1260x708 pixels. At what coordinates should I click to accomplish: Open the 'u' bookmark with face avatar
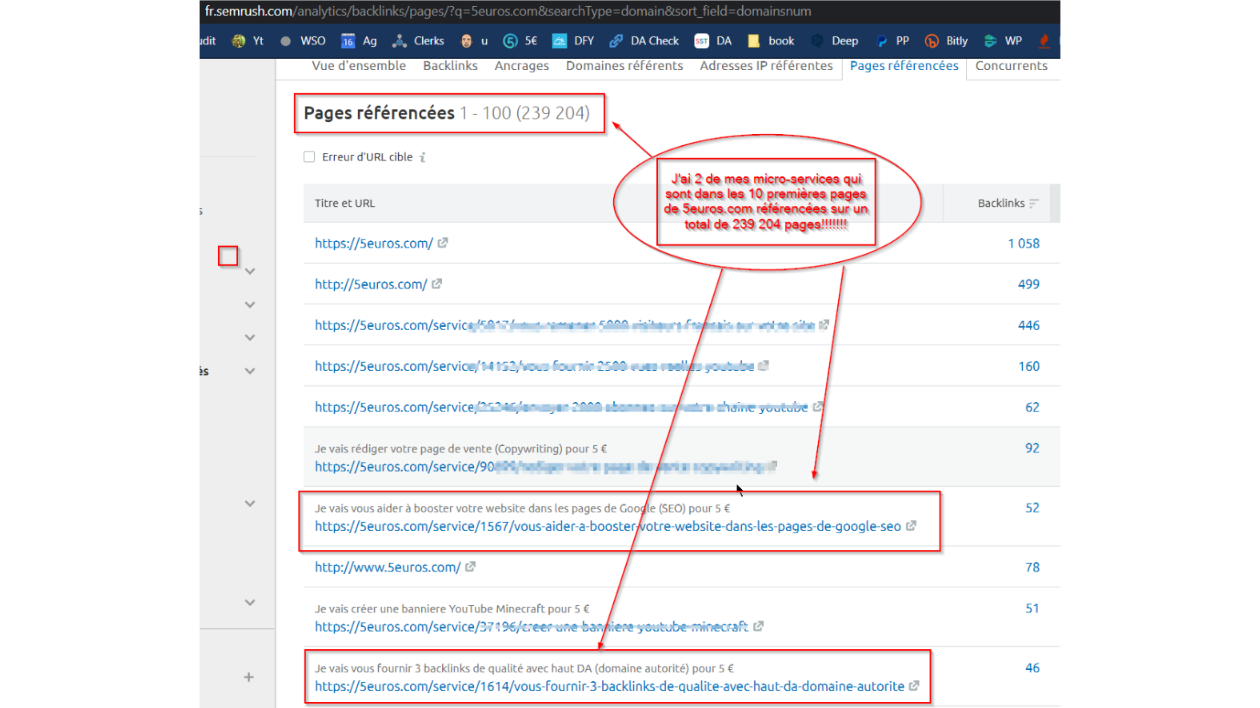[x=474, y=41]
